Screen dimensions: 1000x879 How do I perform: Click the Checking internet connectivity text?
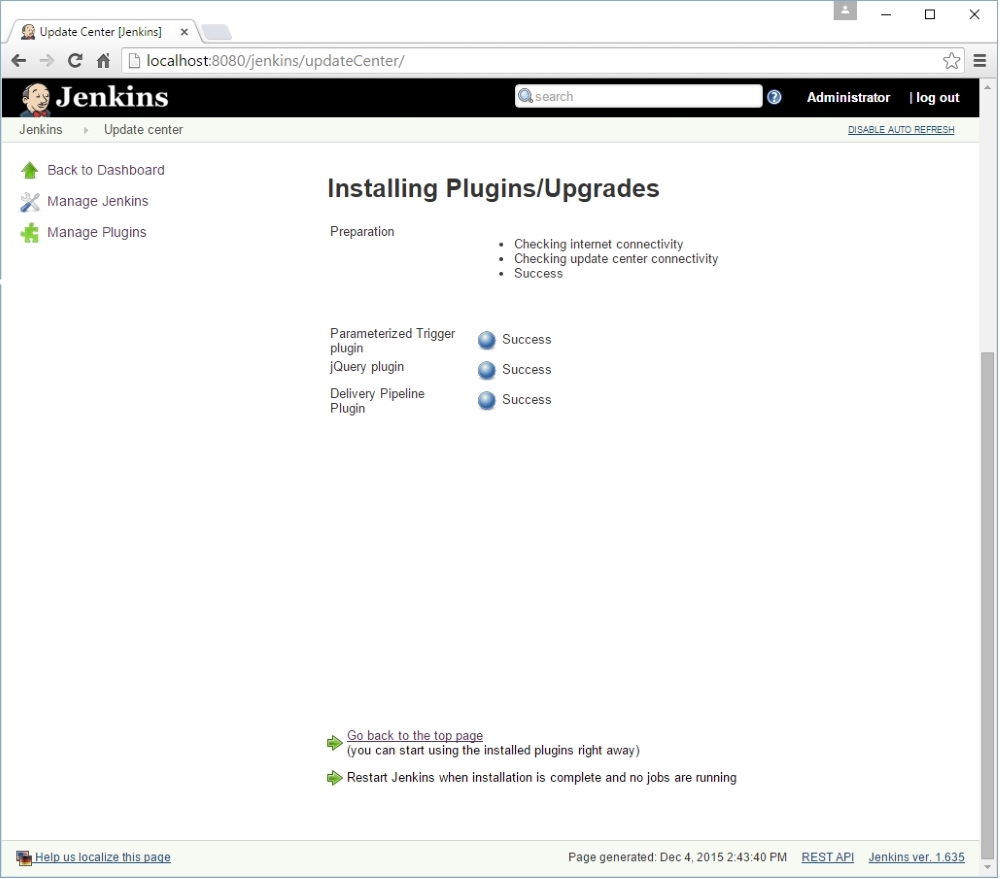[599, 244]
